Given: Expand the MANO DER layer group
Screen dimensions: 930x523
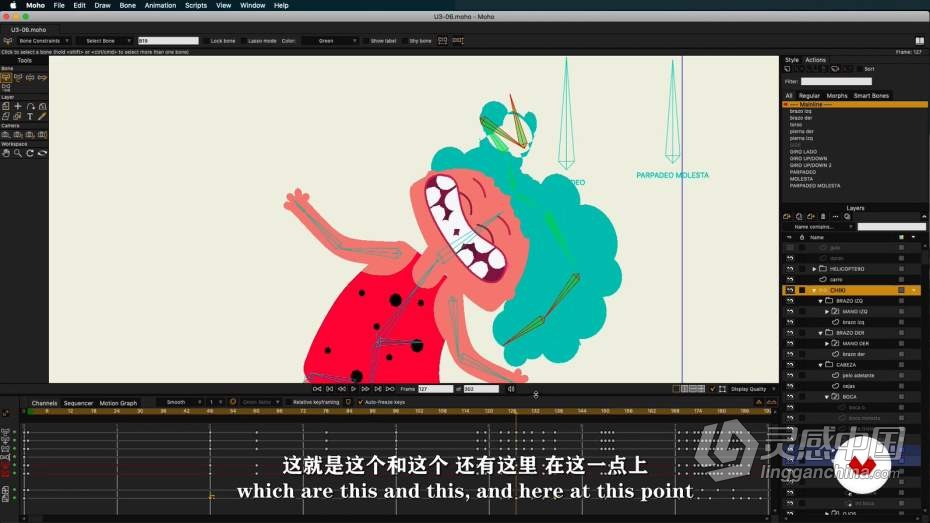Looking at the screenshot, I should 827,343.
